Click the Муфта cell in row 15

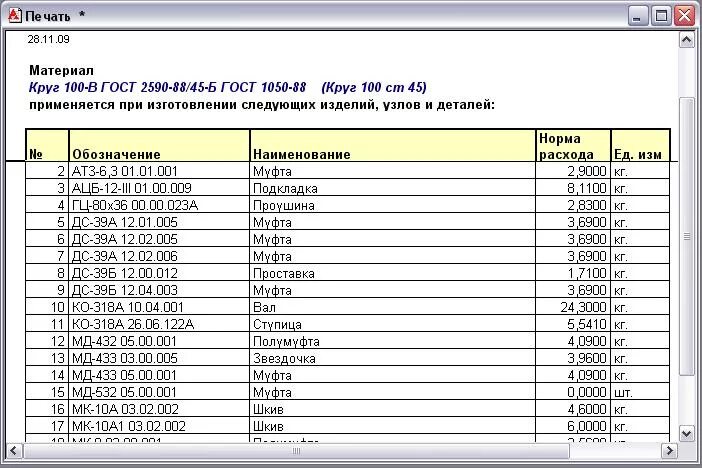click(x=393, y=392)
